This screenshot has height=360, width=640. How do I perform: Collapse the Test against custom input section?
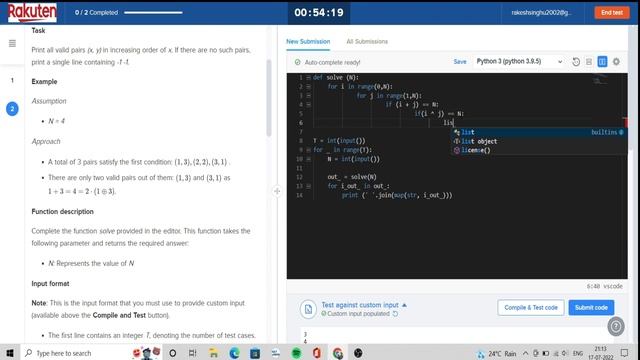coord(404,305)
